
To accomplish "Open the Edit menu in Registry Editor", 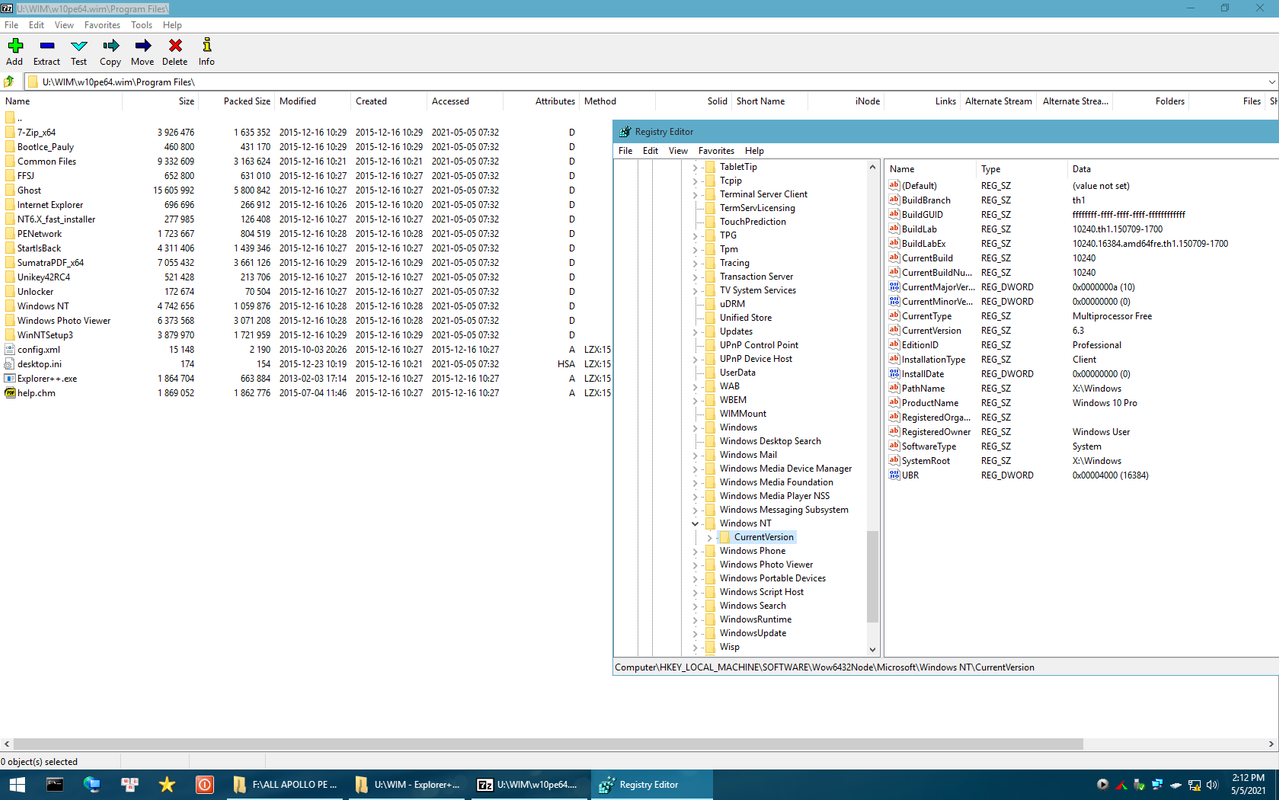I will click(x=650, y=151).
